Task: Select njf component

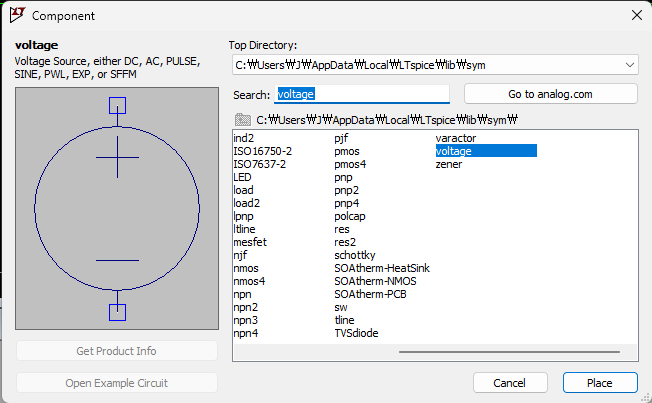Action: pyautogui.click(x=240, y=255)
